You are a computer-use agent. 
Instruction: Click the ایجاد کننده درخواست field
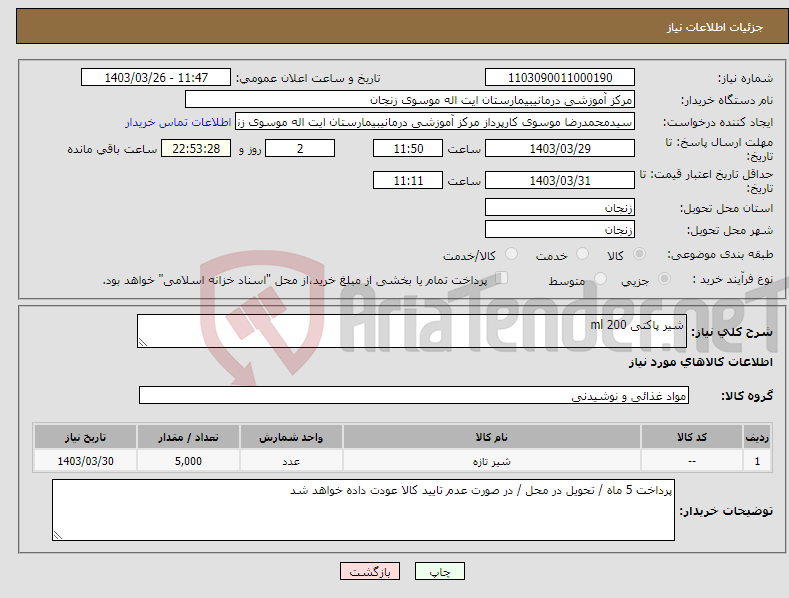pos(435,122)
